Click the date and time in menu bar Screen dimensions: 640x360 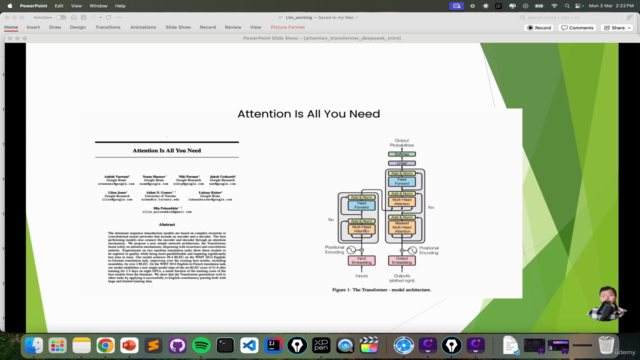tap(611, 6)
